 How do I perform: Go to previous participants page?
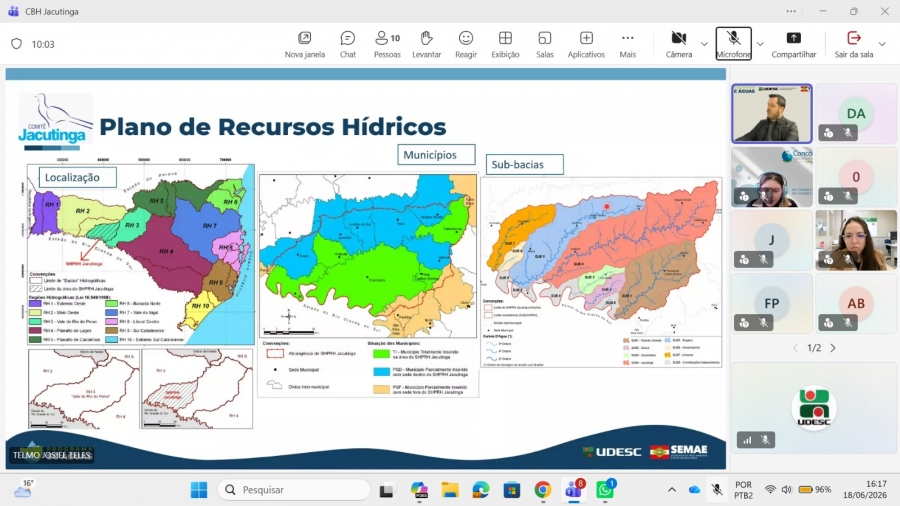coord(796,348)
